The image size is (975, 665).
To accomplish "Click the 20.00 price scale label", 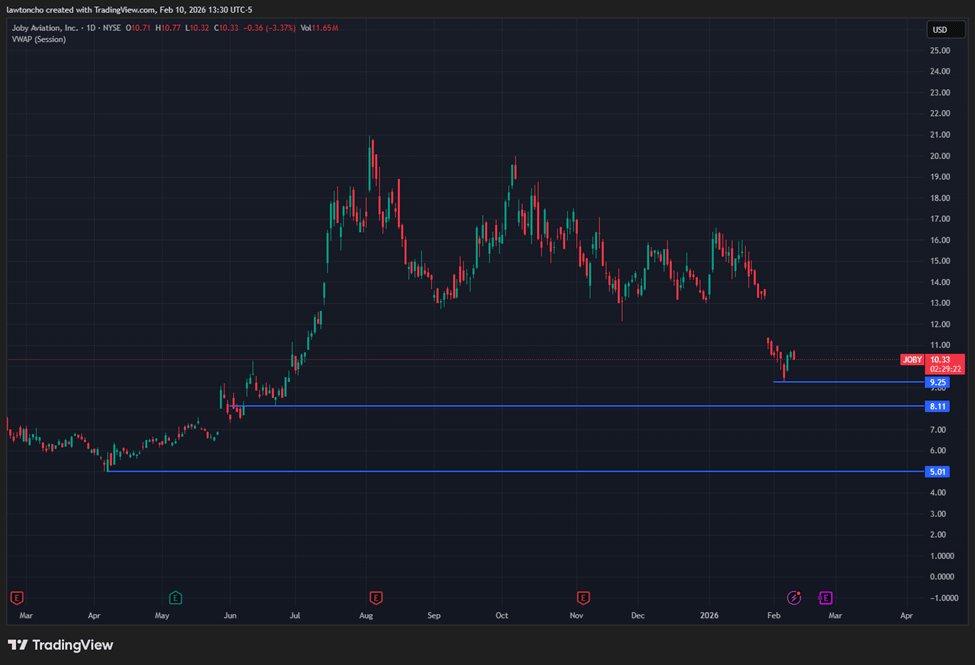I will tap(940, 156).
